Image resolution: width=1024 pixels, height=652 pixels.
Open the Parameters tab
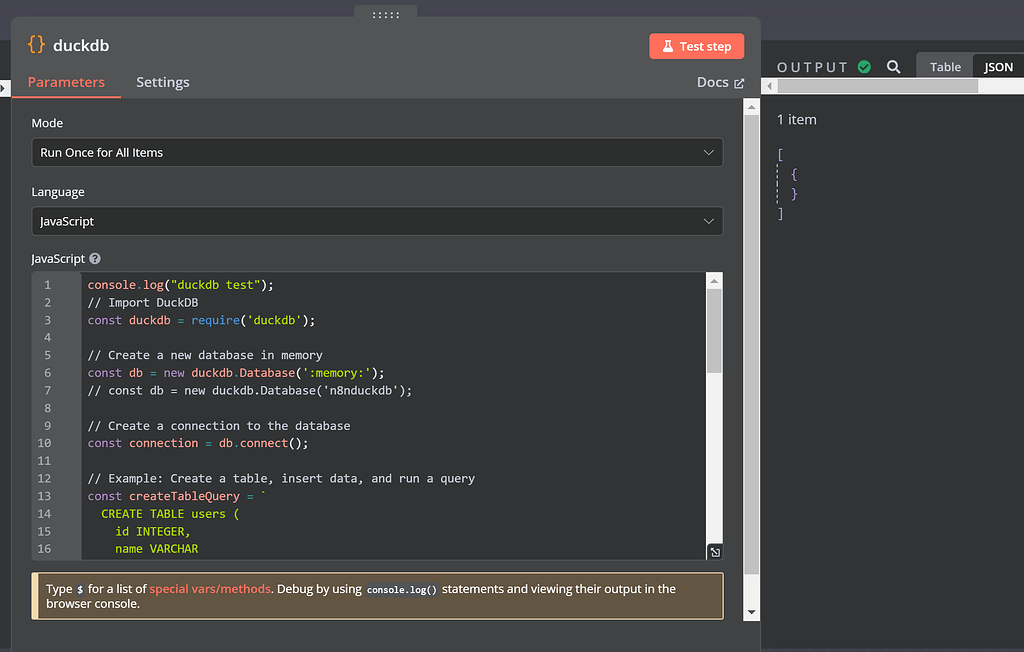click(66, 82)
